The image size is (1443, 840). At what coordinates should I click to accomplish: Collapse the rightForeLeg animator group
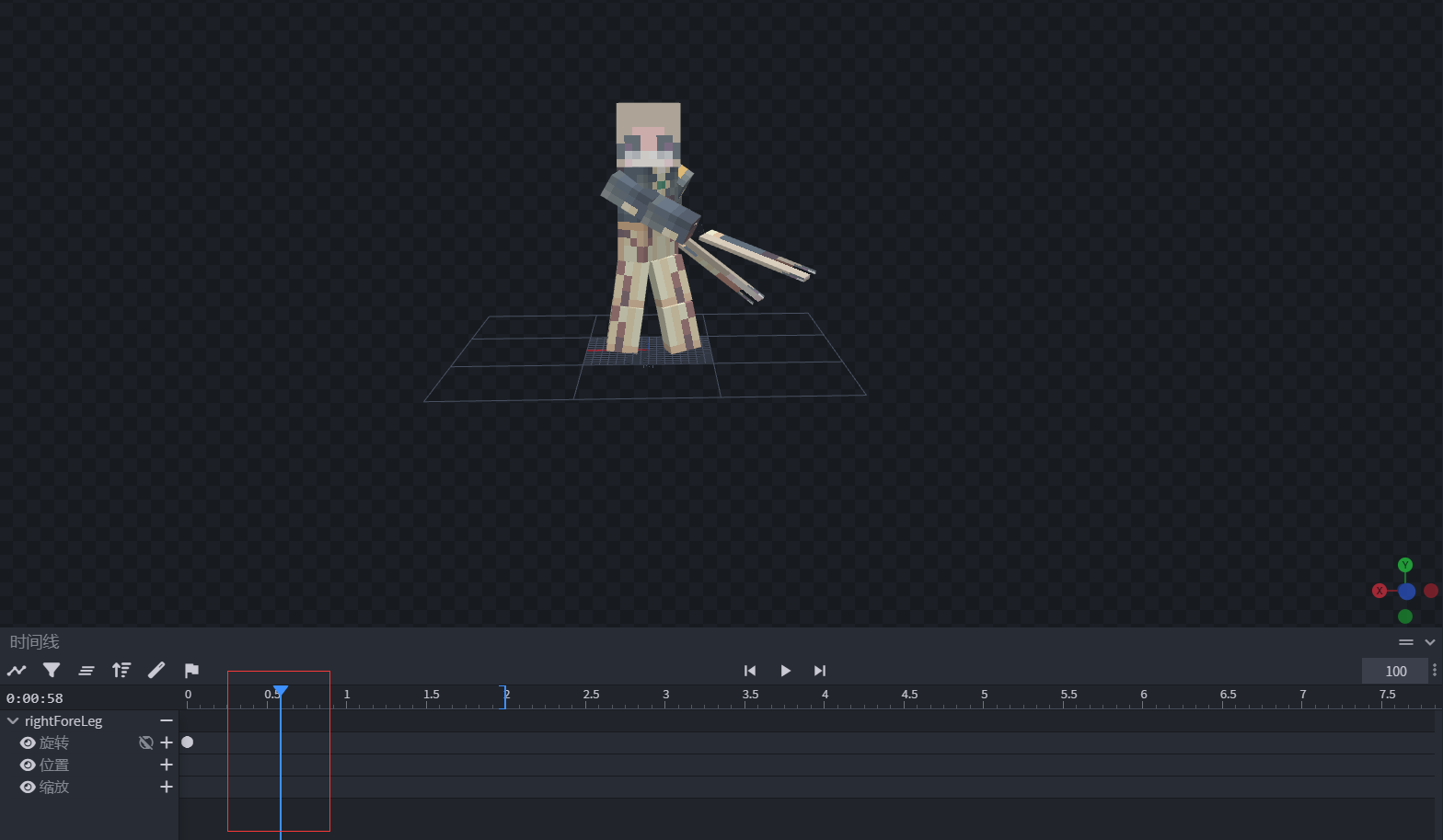13,720
